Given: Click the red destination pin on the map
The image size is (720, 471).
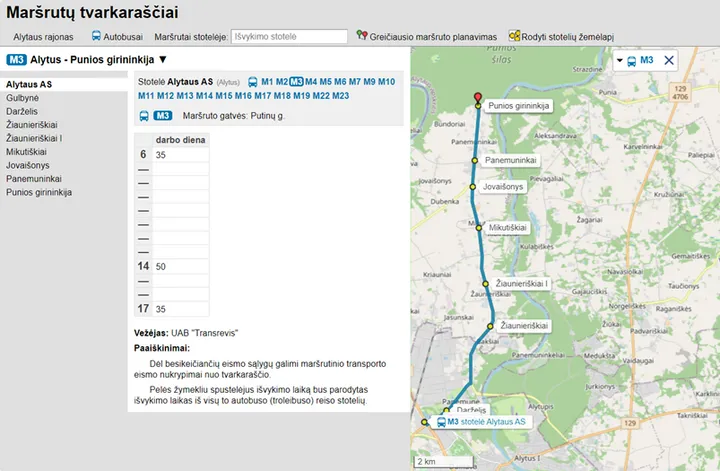Looking at the screenshot, I should click(478, 97).
